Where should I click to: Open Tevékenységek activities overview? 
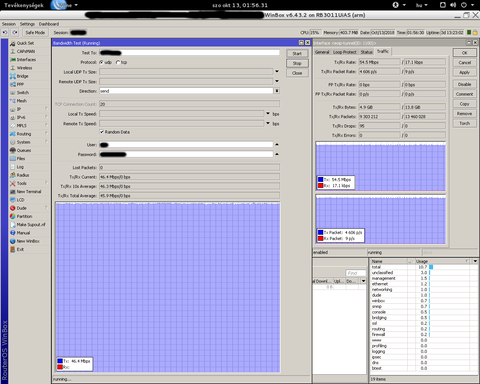tap(24, 5)
